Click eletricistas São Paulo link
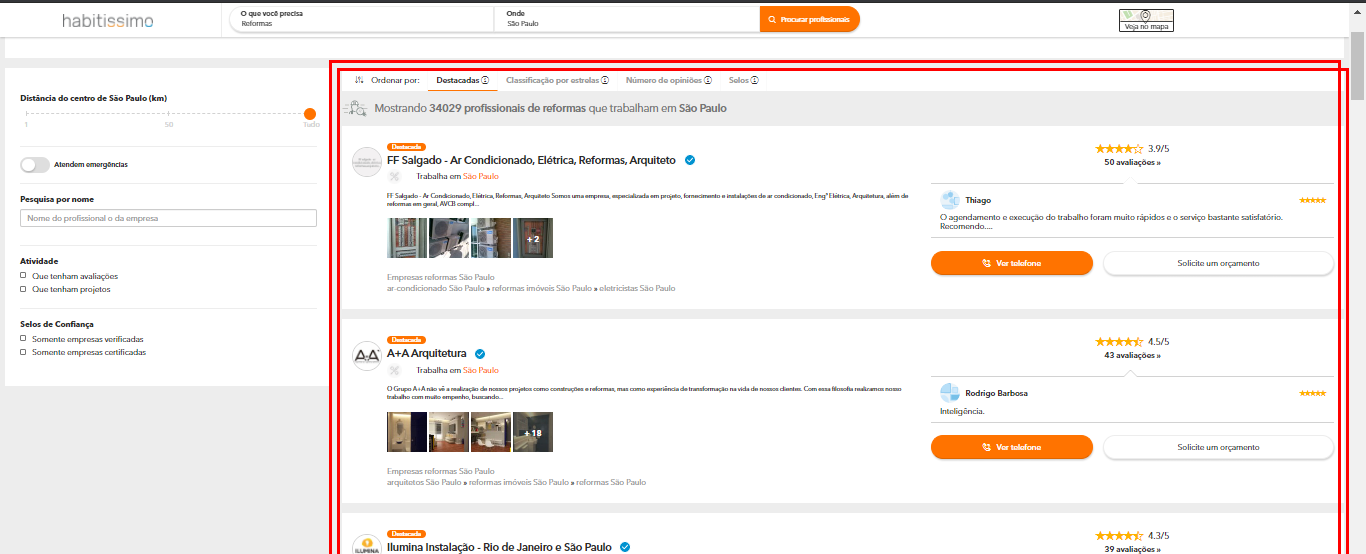The height and width of the screenshot is (554, 1366). (x=637, y=288)
